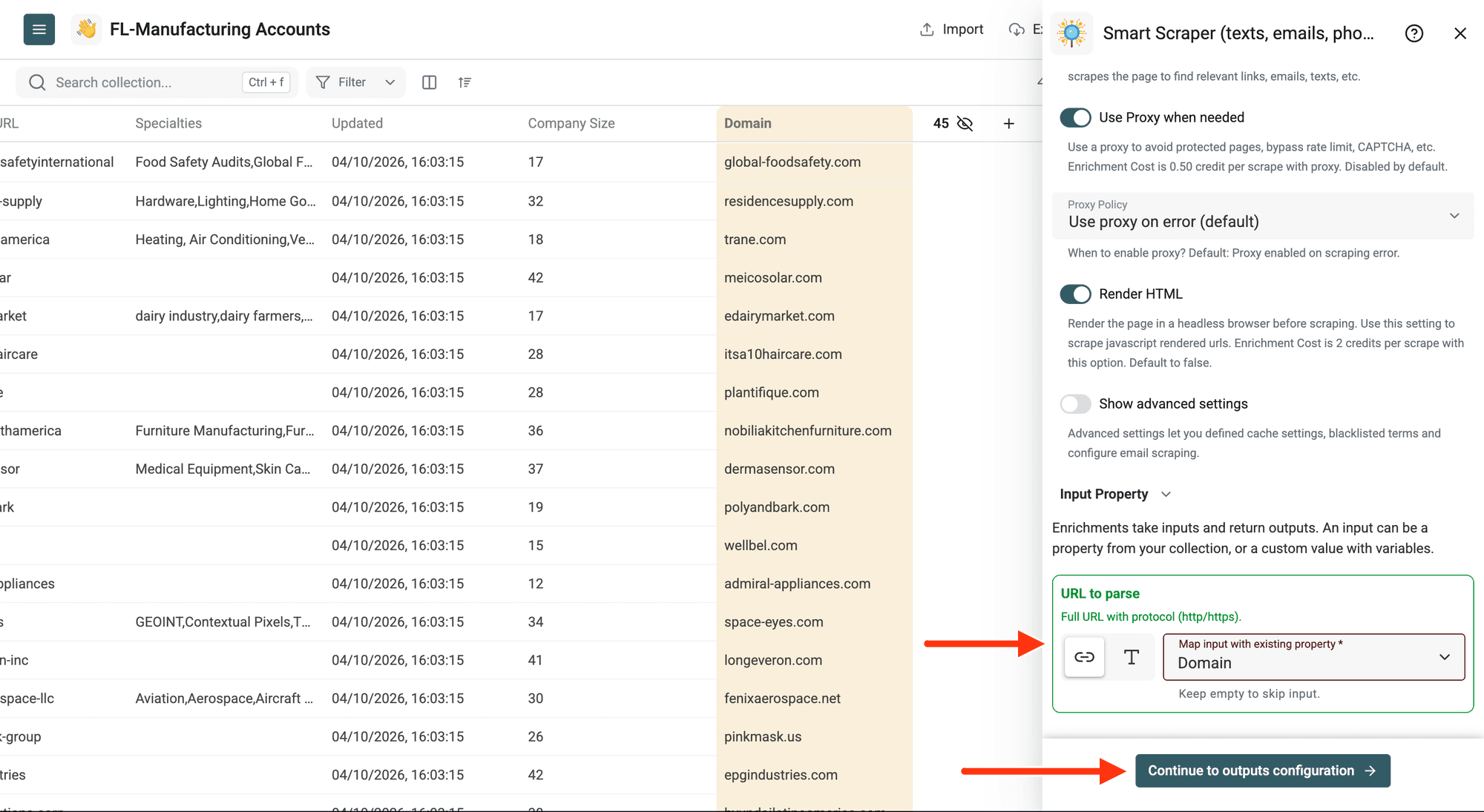Open Map input with existing property dropdown
This screenshot has height=812, width=1484.
pyautogui.click(x=1313, y=657)
